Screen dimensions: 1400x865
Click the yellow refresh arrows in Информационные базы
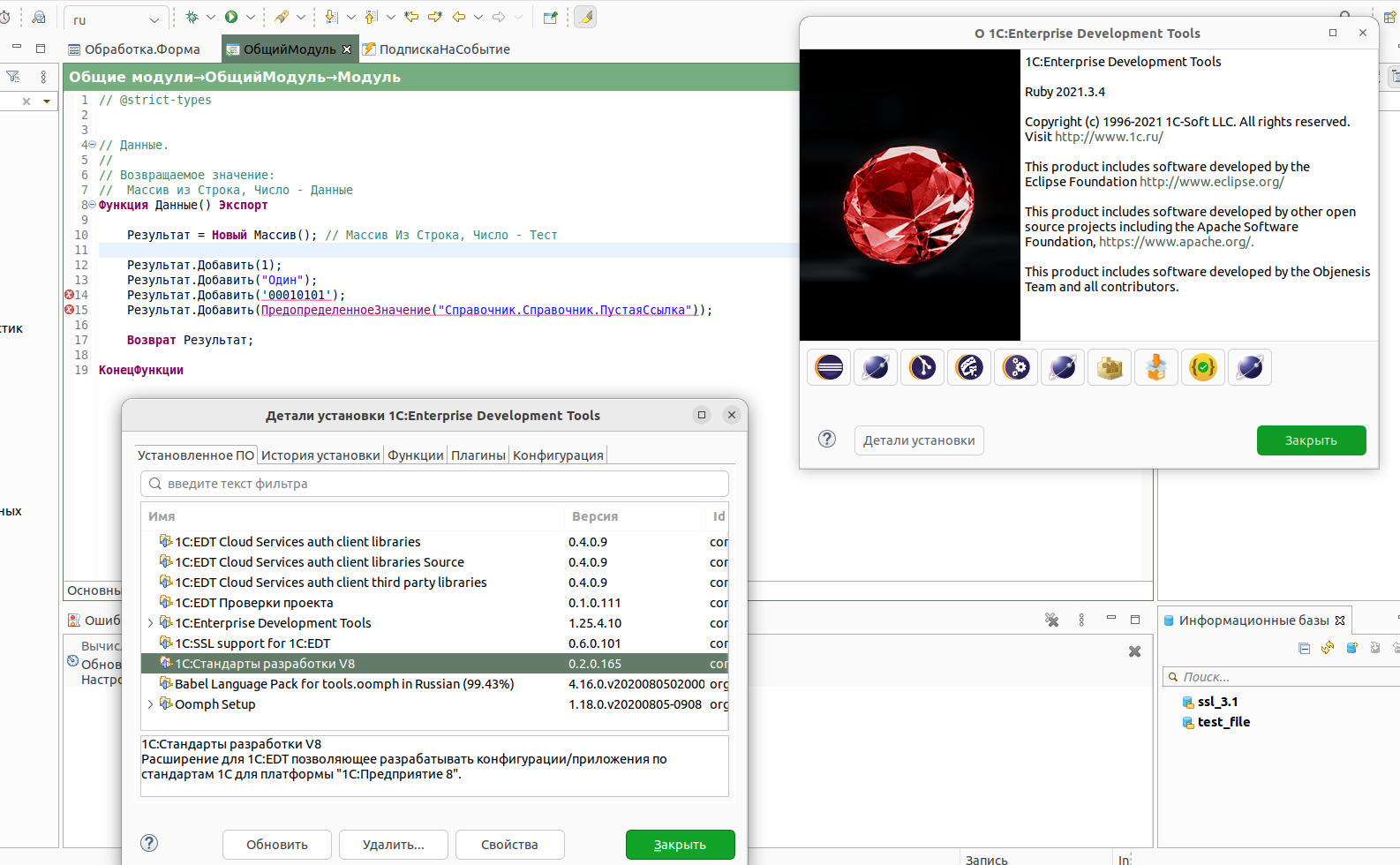(1328, 648)
